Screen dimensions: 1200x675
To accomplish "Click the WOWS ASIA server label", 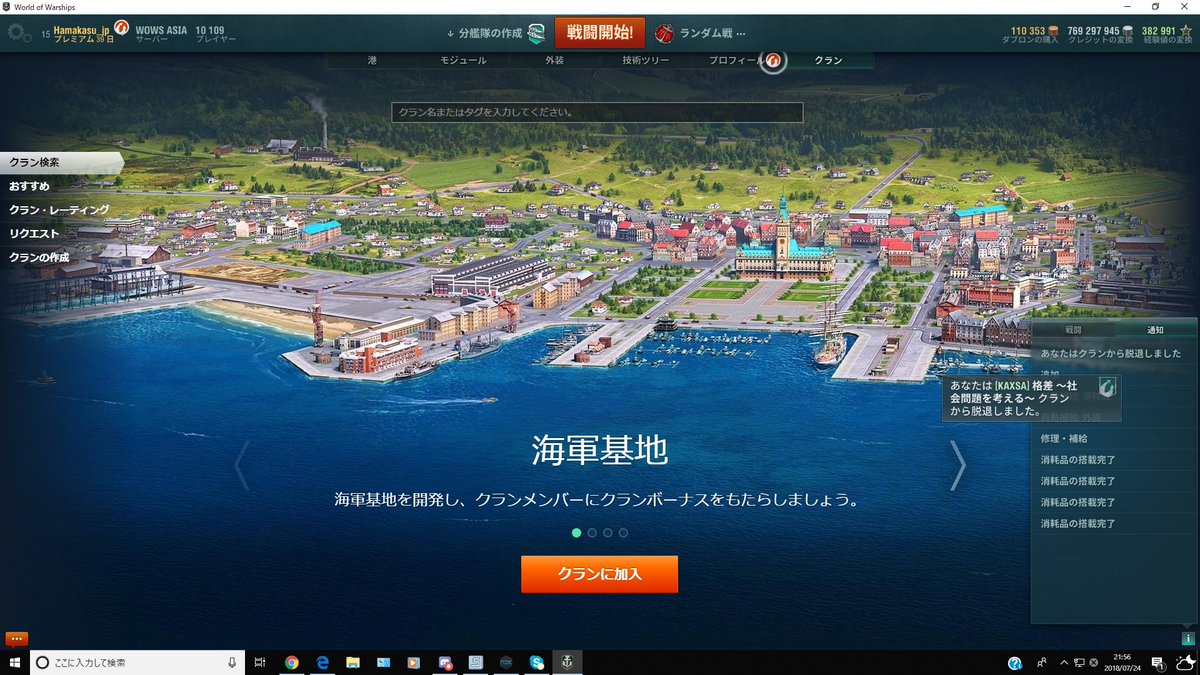I will click(x=161, y=30).
